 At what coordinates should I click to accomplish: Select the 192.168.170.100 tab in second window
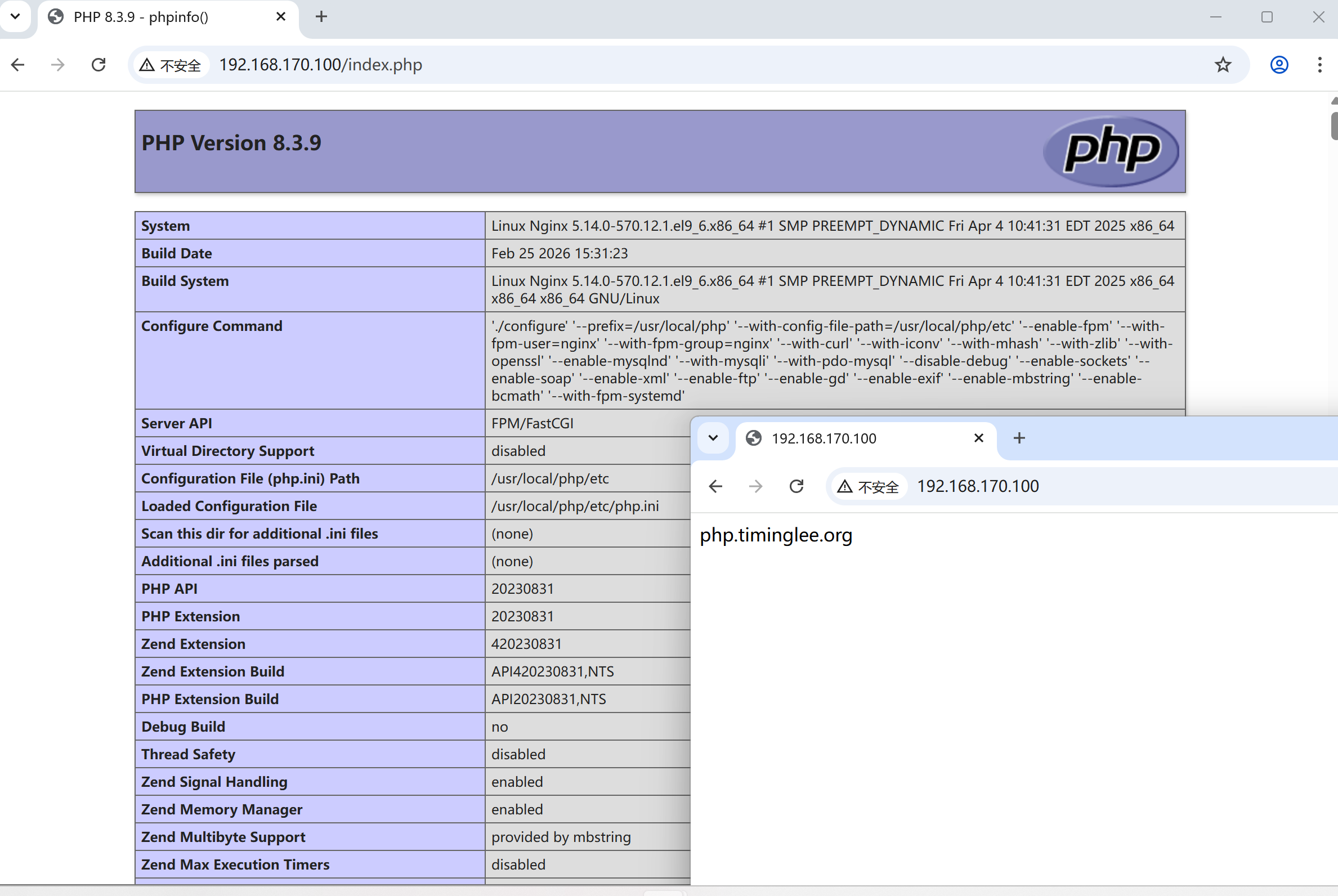click(846, 438)
